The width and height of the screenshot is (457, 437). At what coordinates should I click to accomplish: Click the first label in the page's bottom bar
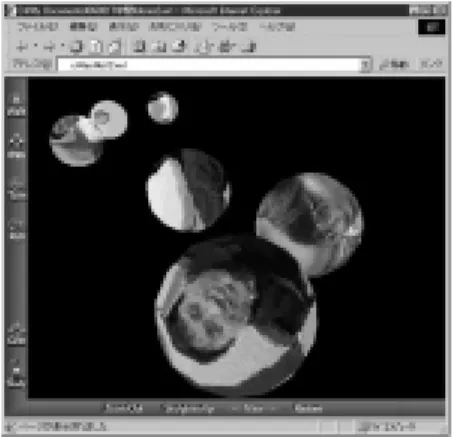(123, 408)
